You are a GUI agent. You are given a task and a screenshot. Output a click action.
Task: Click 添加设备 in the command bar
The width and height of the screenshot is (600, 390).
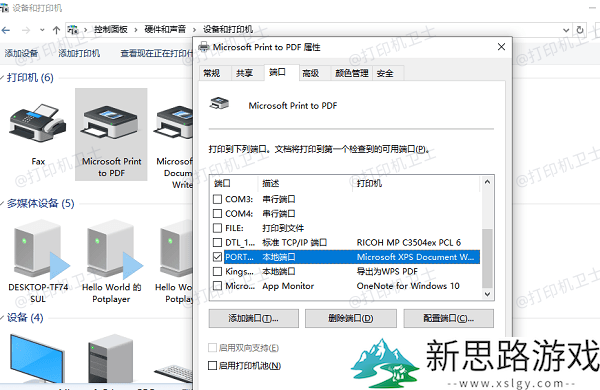[21, 53]
